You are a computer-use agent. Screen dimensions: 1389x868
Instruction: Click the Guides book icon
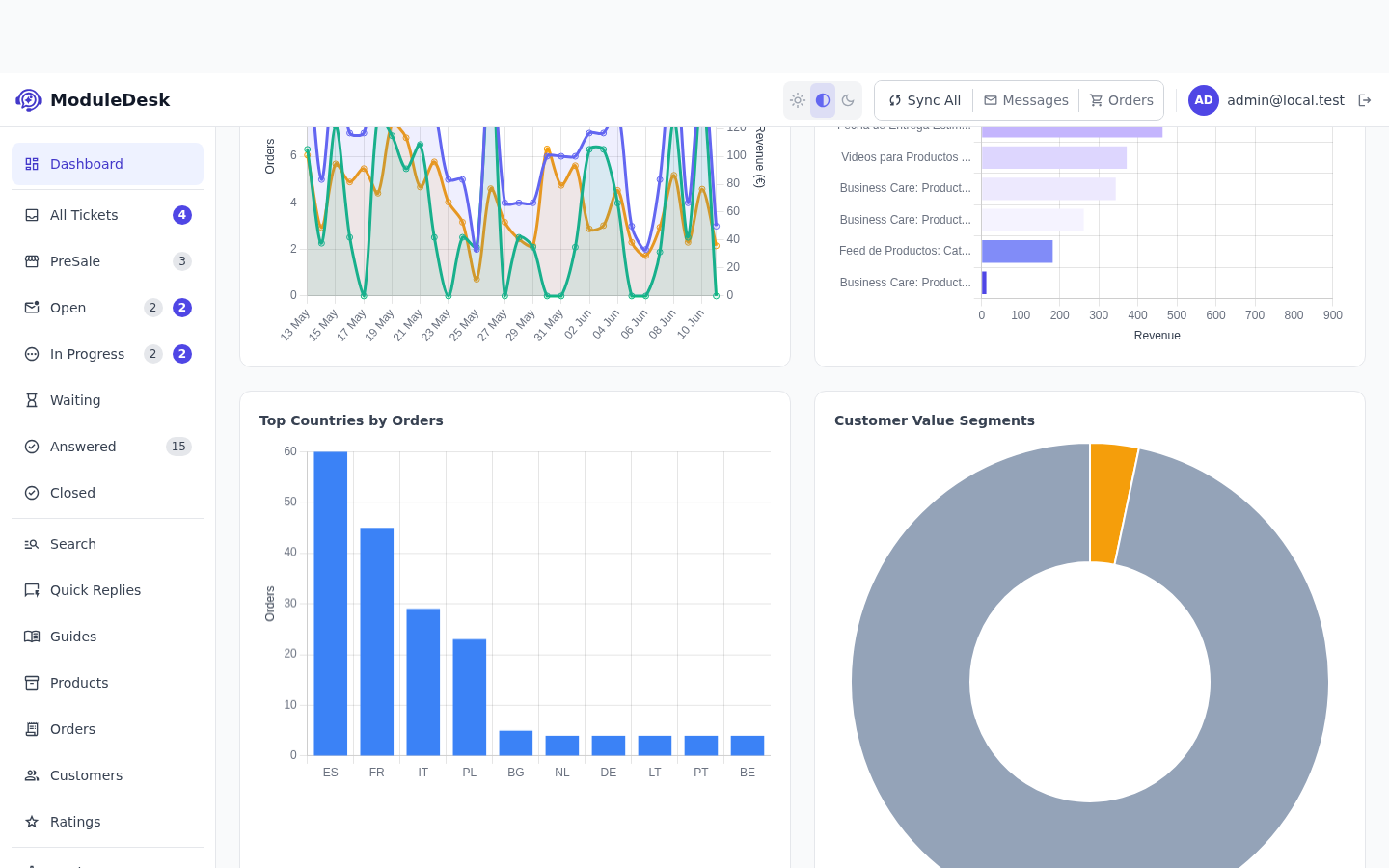coord(32,637)
